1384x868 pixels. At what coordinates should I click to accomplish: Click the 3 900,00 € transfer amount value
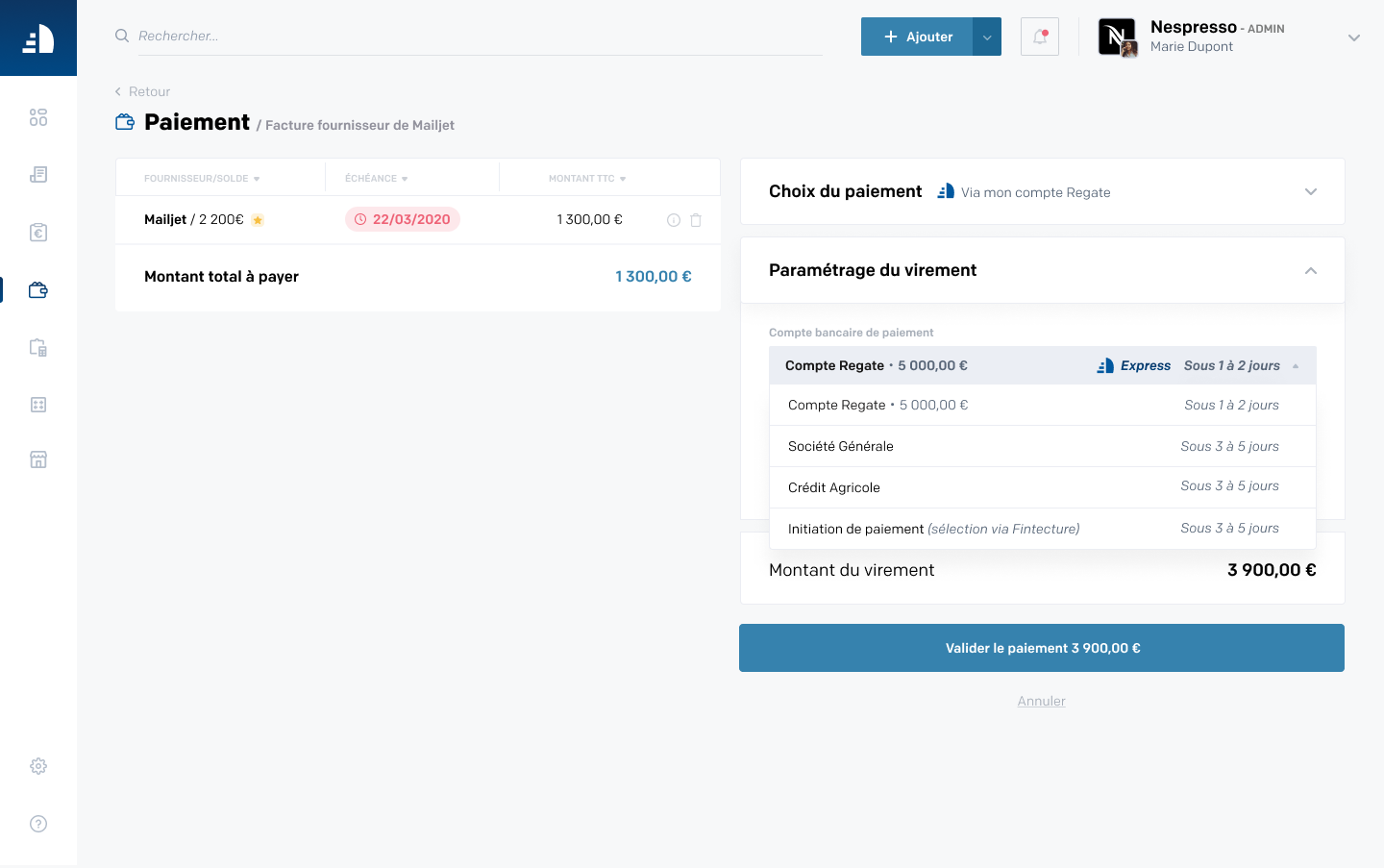[1272, 570]
